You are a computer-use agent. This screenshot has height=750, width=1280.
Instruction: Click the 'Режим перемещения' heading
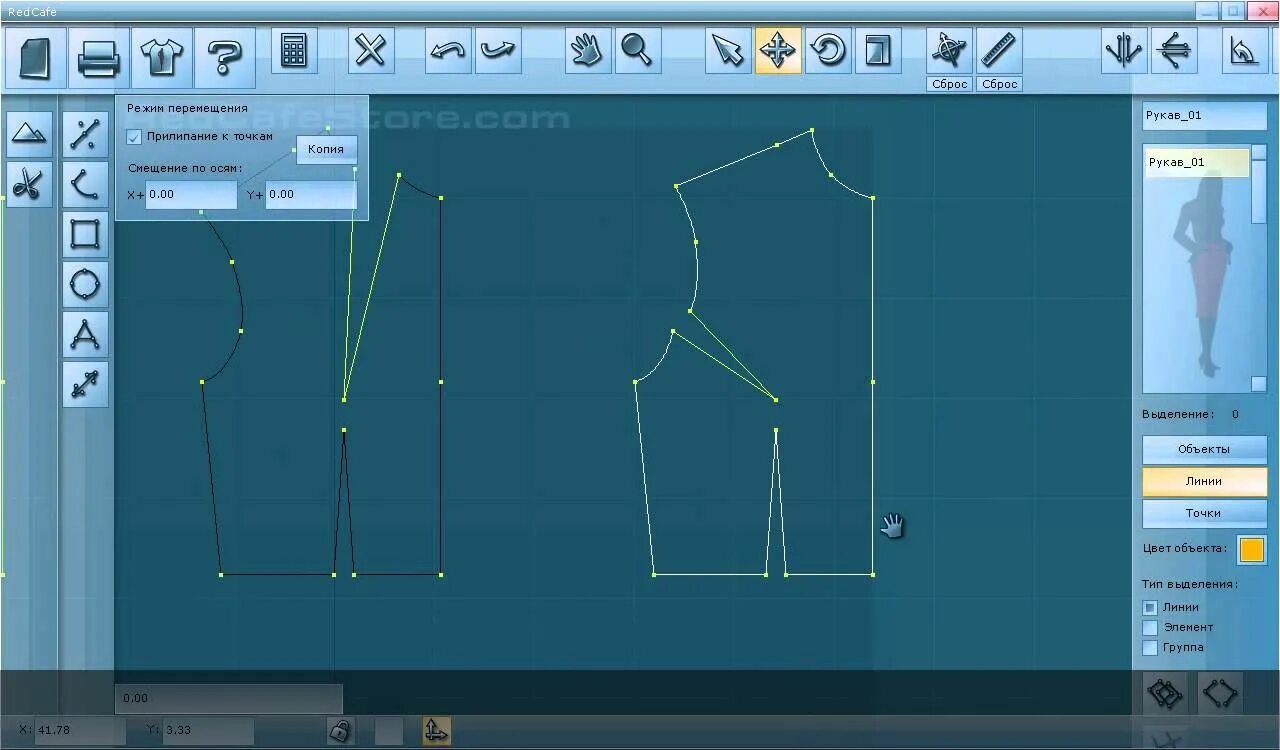187,108
